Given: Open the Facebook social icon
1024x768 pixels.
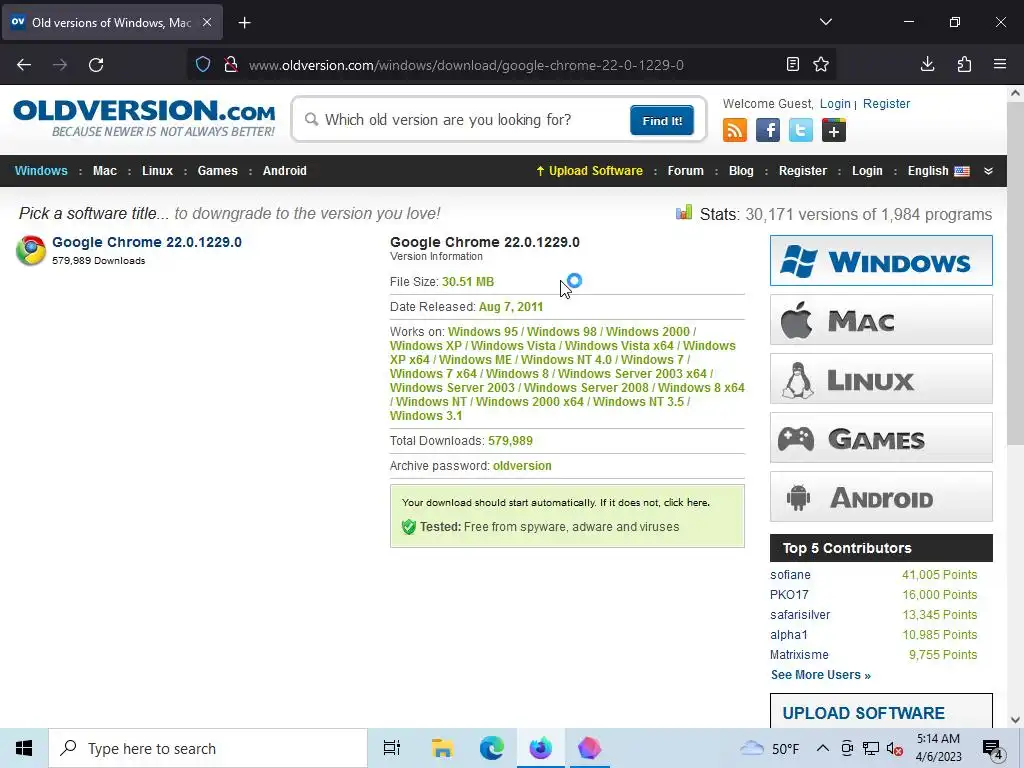Looking at the screenshot, I should 768,130.
